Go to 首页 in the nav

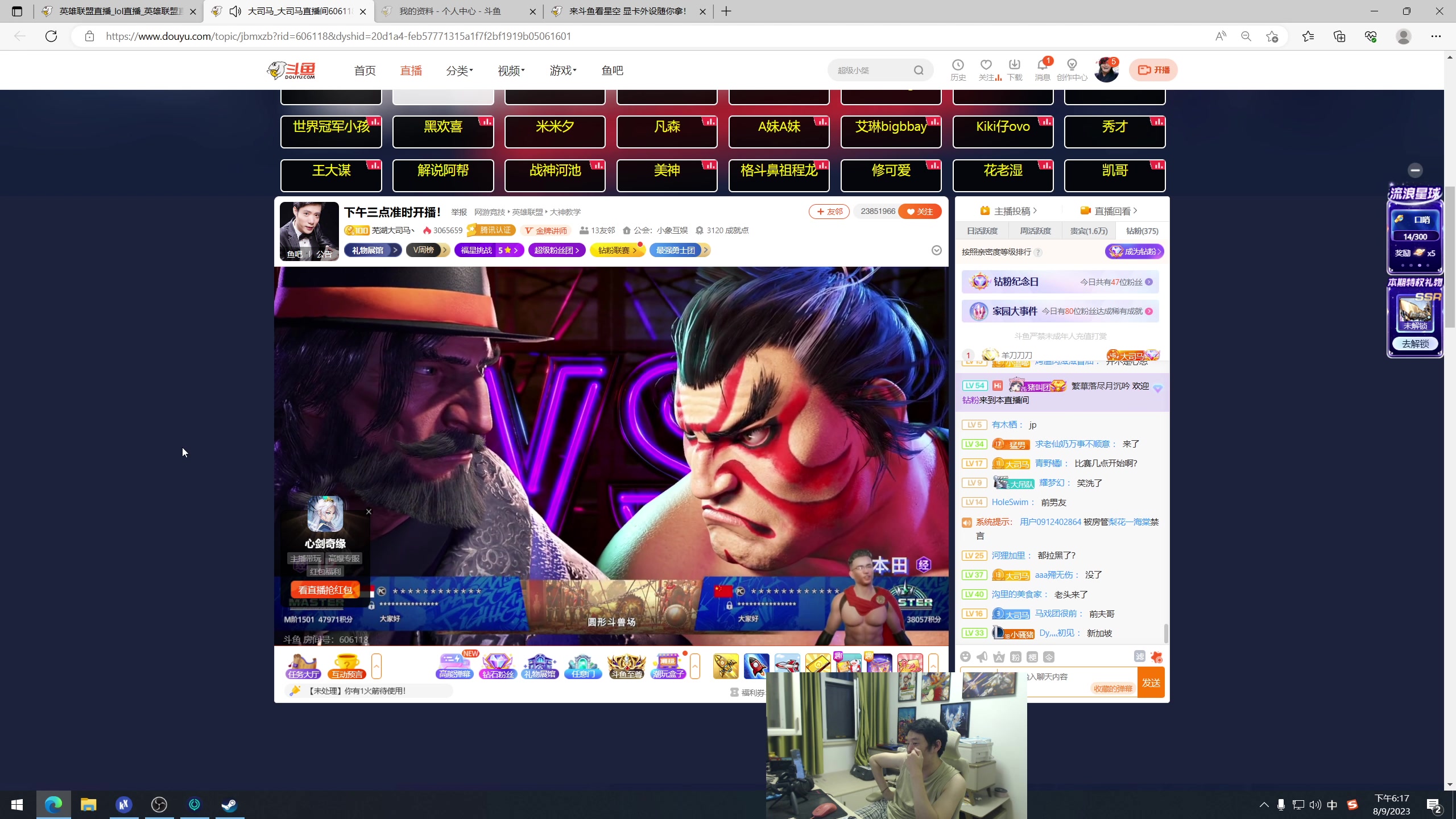[365, 71]
